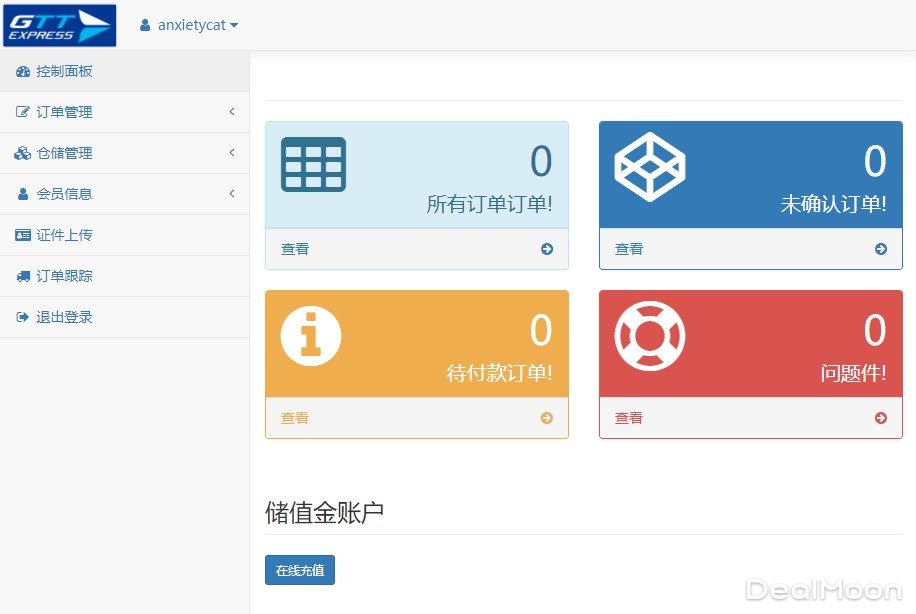
Task: Click 查看 link under 问题件
Action: tap(629, 418)
